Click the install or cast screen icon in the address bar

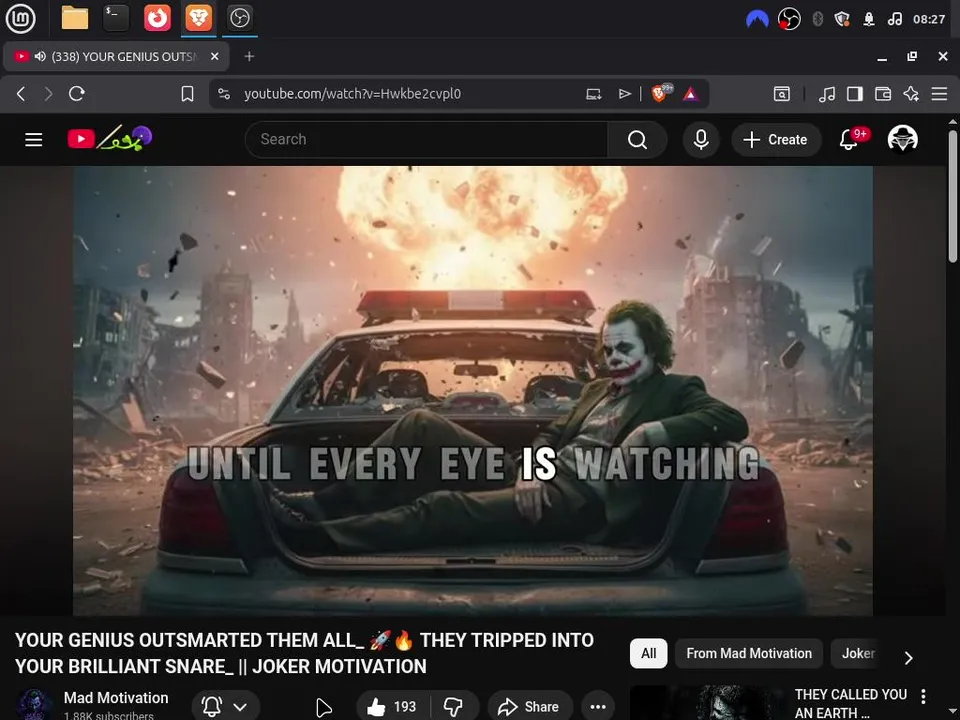(x=593, y=94)
